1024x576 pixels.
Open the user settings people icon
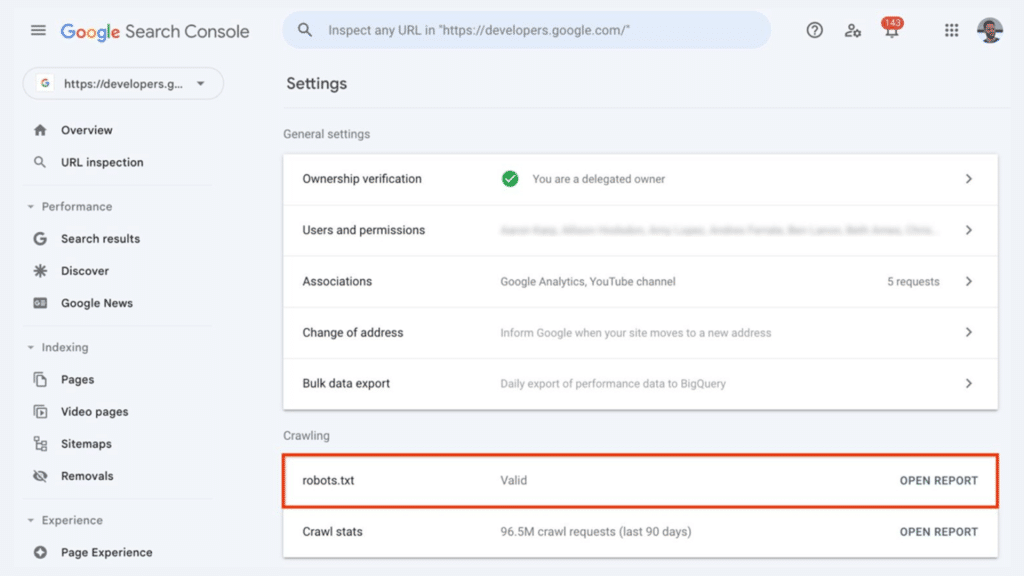pyautogui.click(x=852, y=30)
